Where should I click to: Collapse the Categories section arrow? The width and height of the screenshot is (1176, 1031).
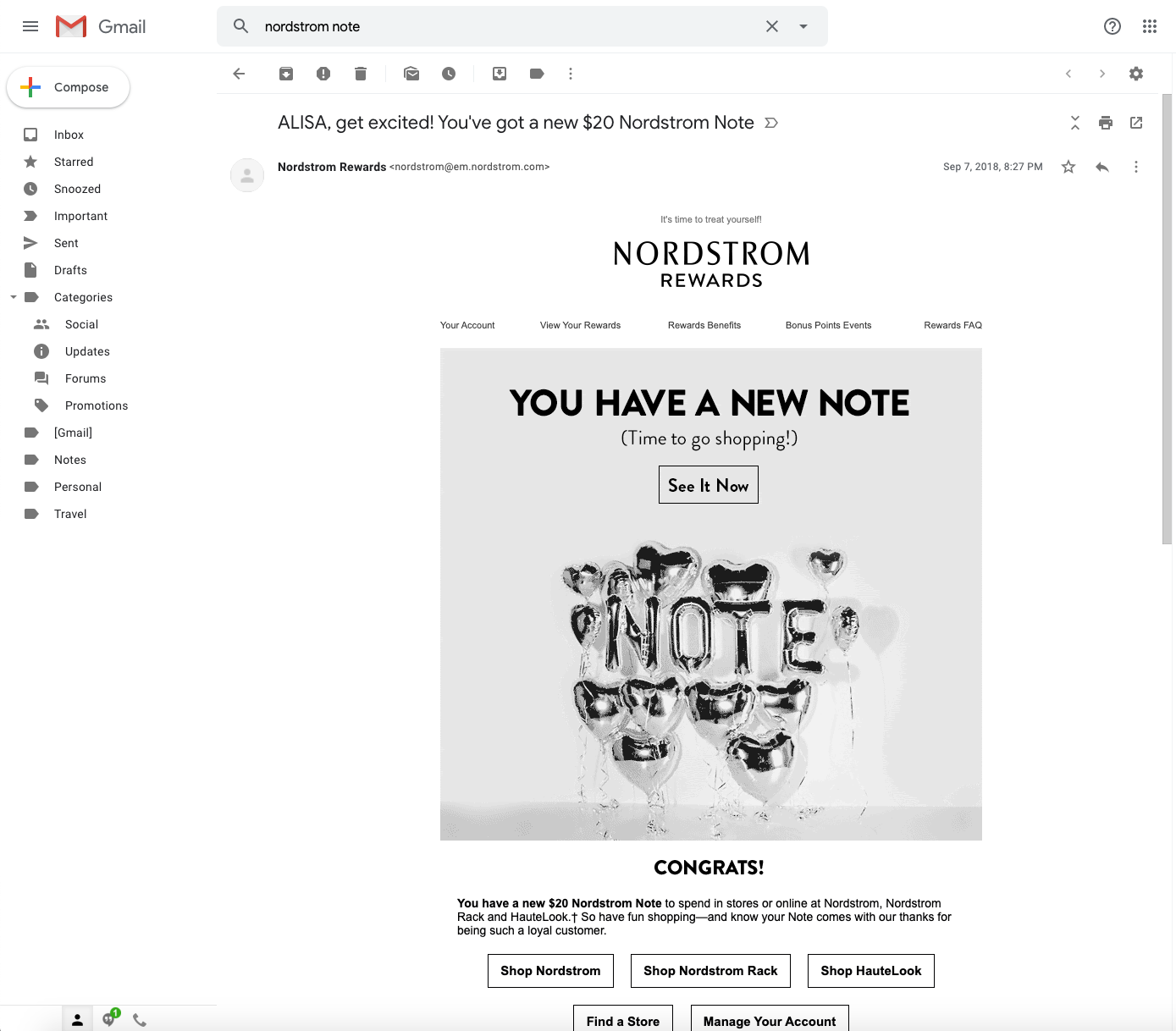[x=14, y=297]
